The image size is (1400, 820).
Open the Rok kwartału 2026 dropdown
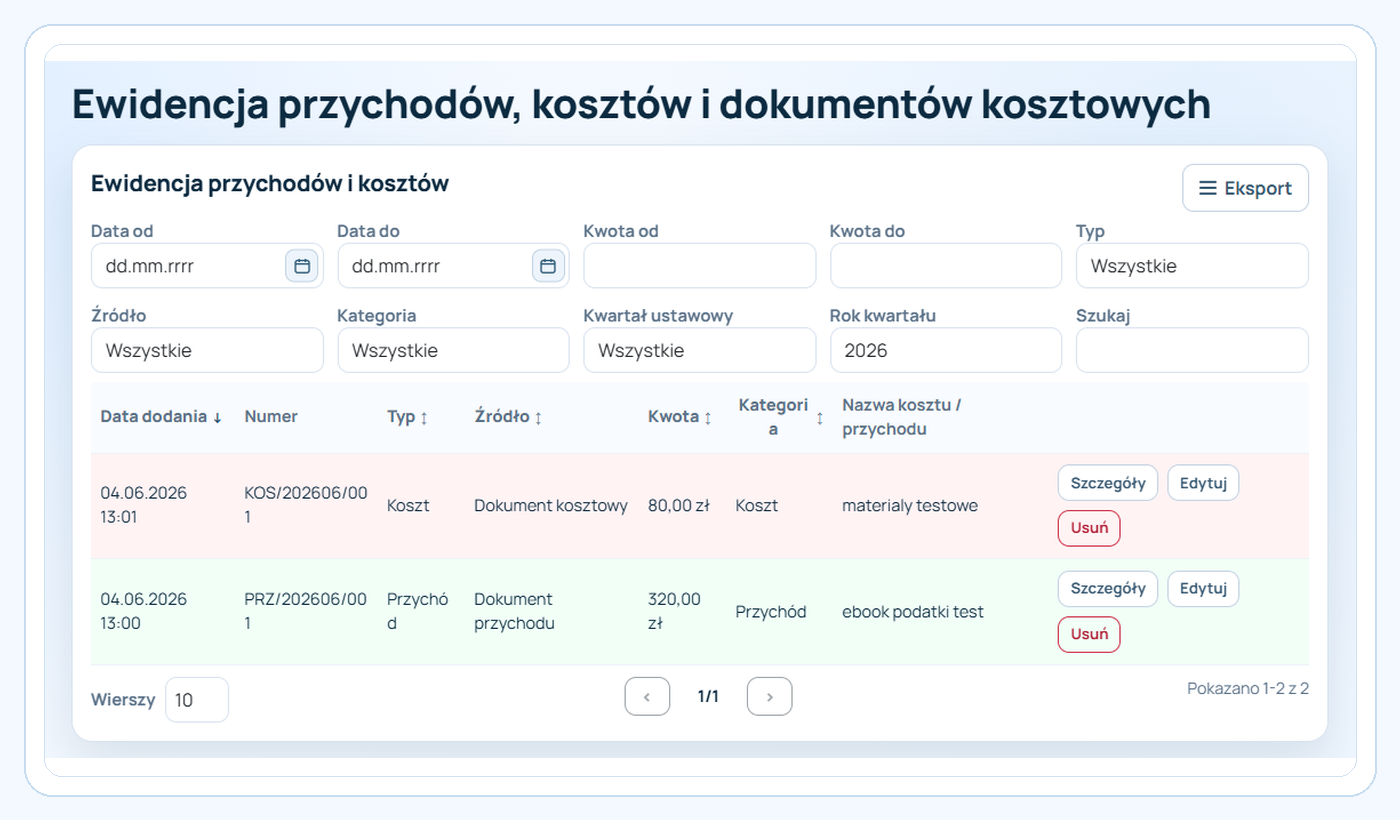point(945,351)
